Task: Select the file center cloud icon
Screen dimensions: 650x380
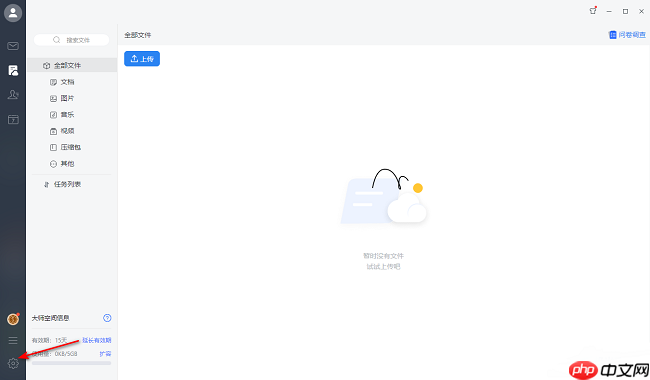Action: (x=13, y=70)
